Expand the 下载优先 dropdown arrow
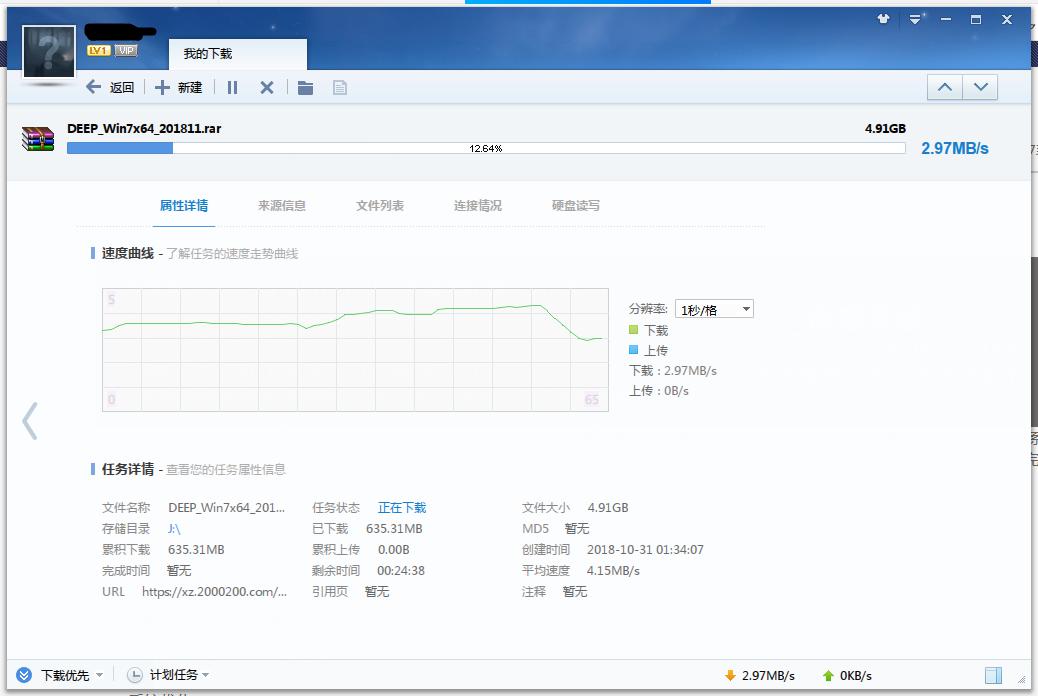Image resolution: width=1038 pixels, height=696 pixels. 99,675
